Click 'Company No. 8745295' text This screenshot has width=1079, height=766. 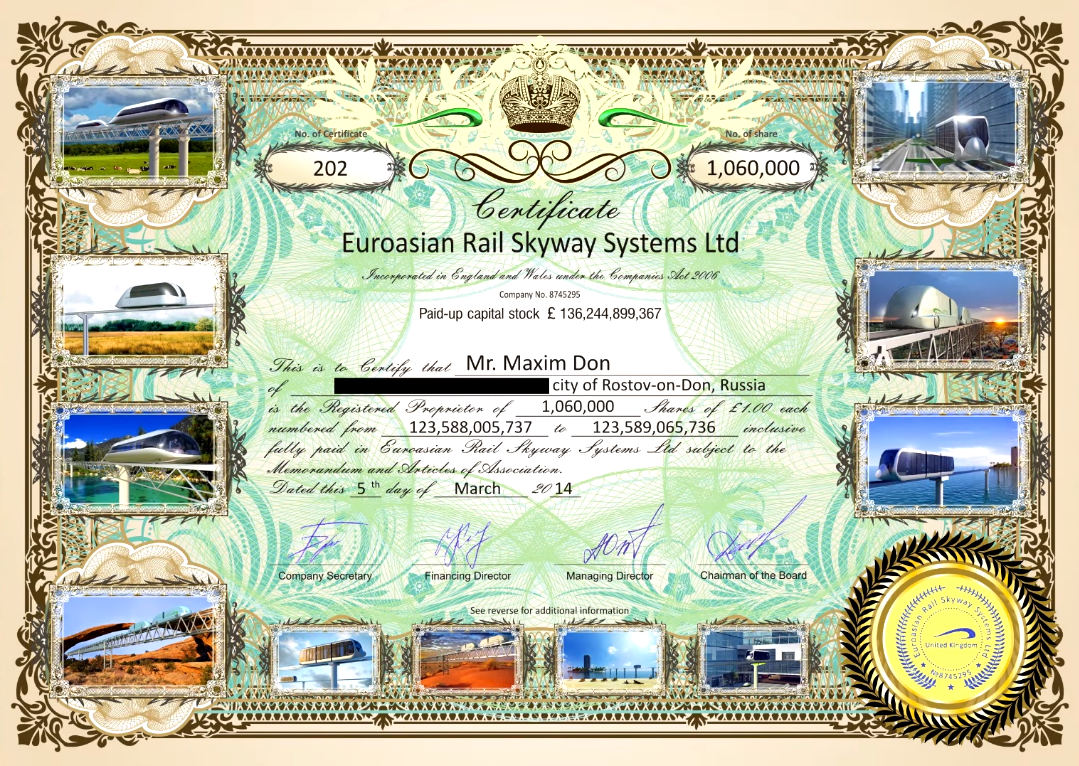pos(540,295)
